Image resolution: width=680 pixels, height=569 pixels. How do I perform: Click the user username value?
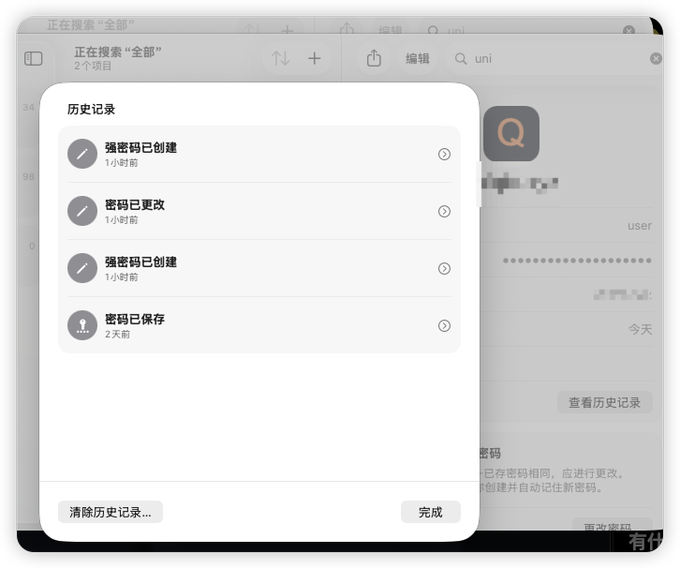click(x=640, y=226)
